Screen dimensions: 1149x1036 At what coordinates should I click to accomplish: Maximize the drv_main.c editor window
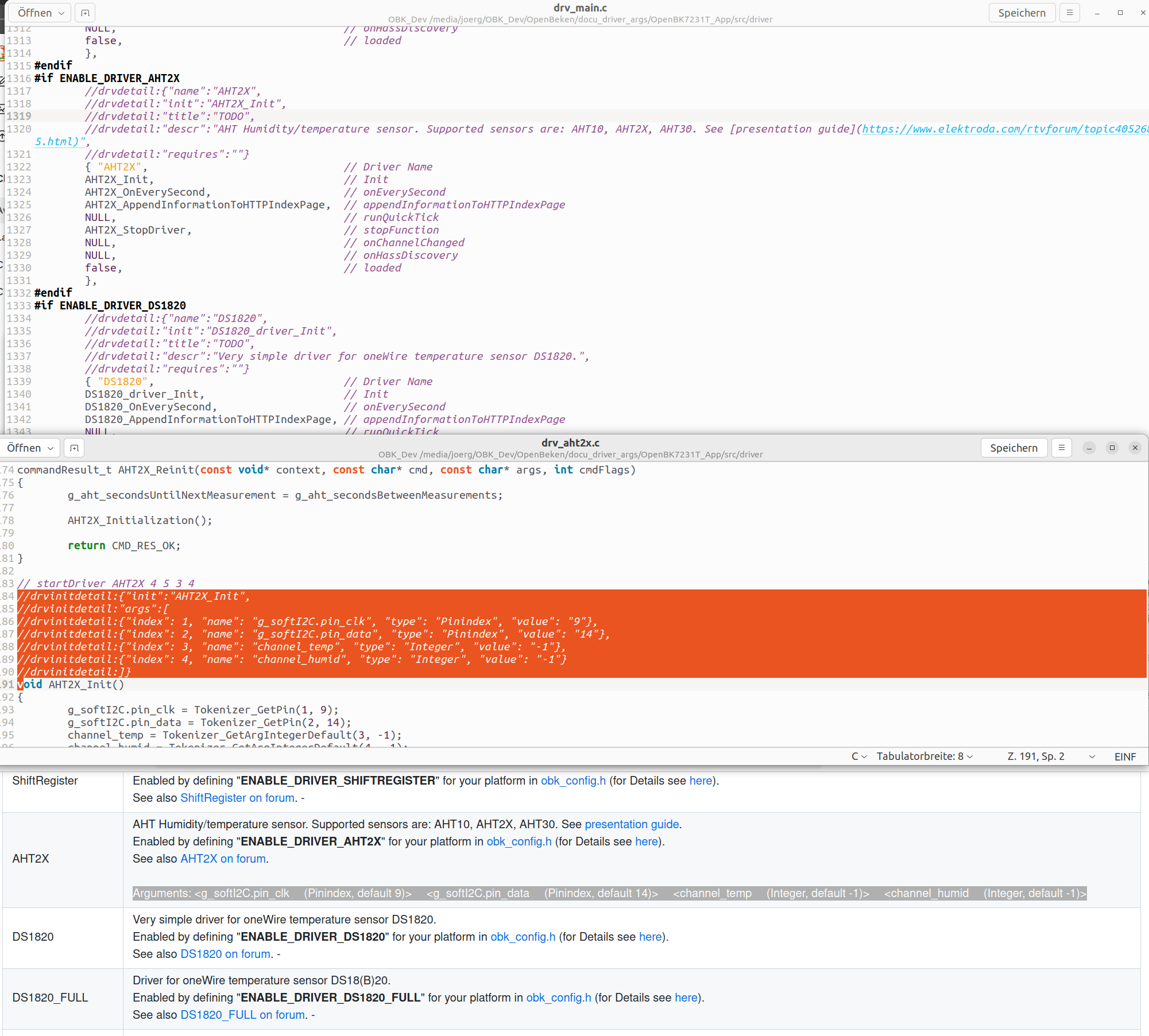click(x=1120, y=13)
